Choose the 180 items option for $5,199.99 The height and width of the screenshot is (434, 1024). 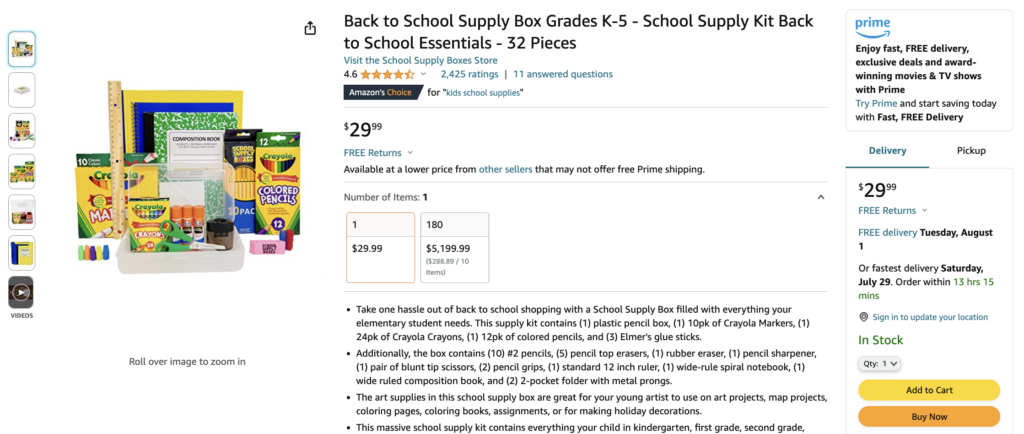click(x=455, y=247)
